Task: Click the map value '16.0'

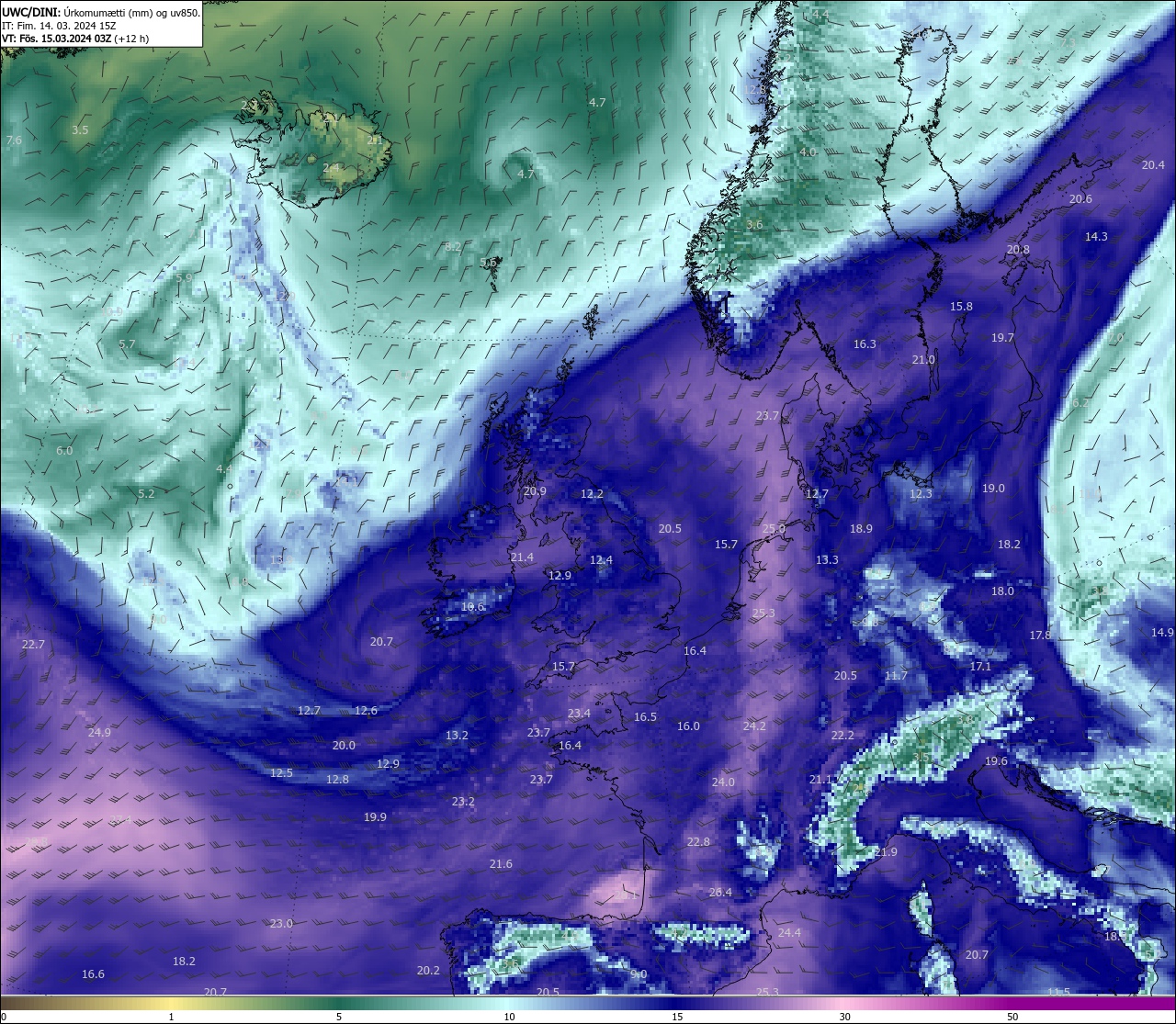Action: (688, 726)
